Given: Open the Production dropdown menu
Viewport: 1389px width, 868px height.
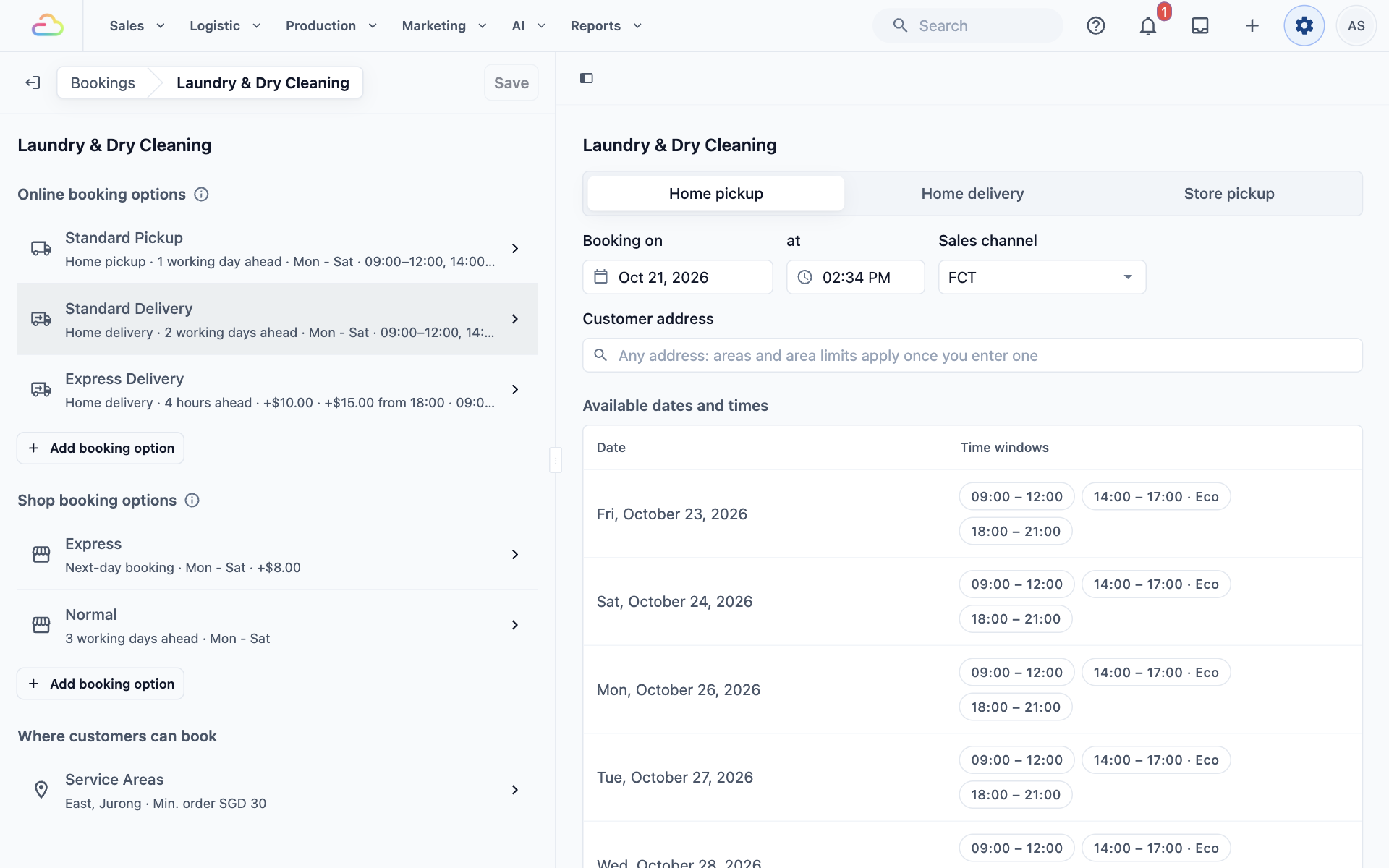Looking at the screenshot, I should tap(331, 25).
